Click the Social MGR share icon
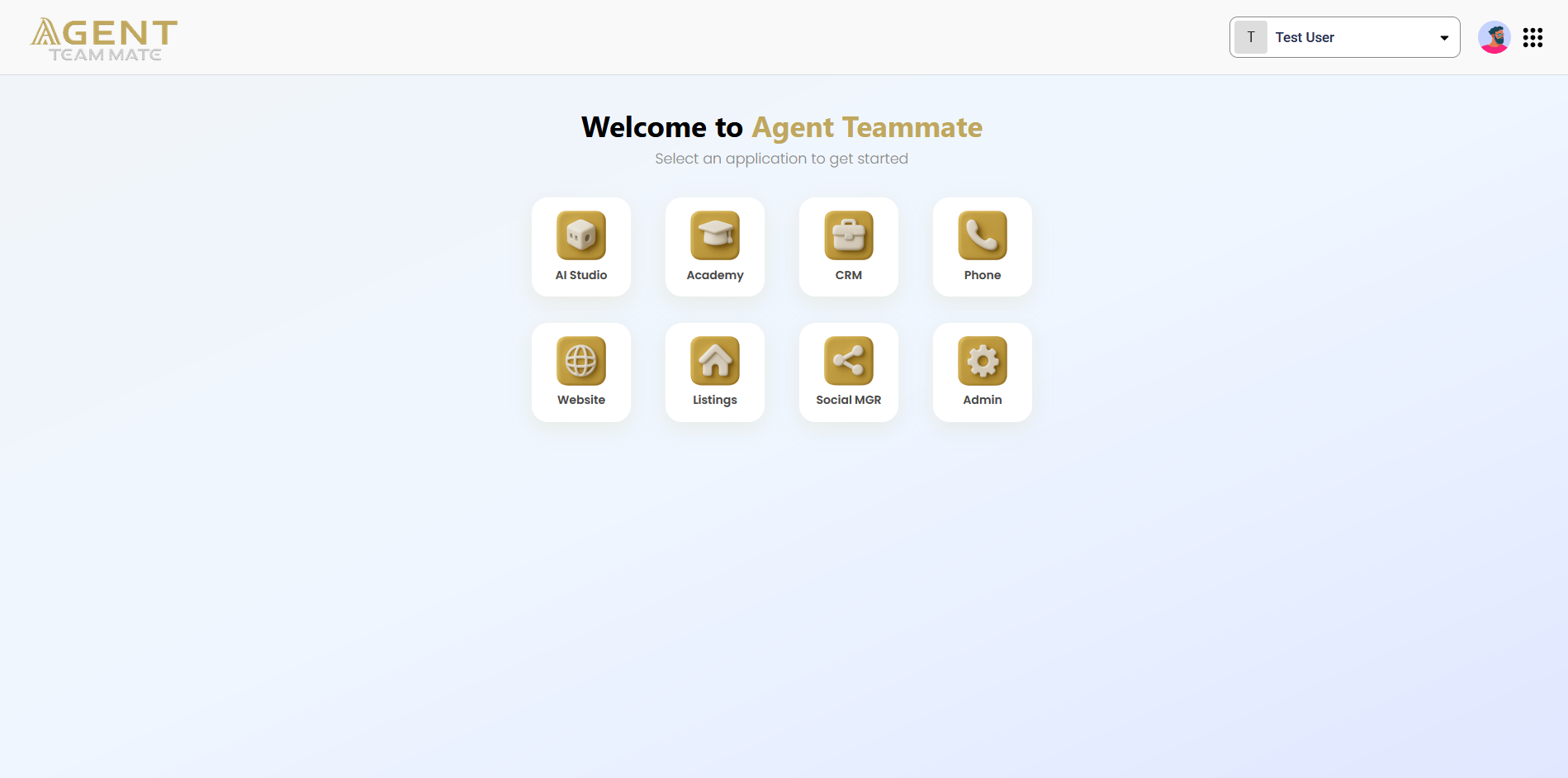This screenshot has height=778, width=1568. click(x=848, y=361)
